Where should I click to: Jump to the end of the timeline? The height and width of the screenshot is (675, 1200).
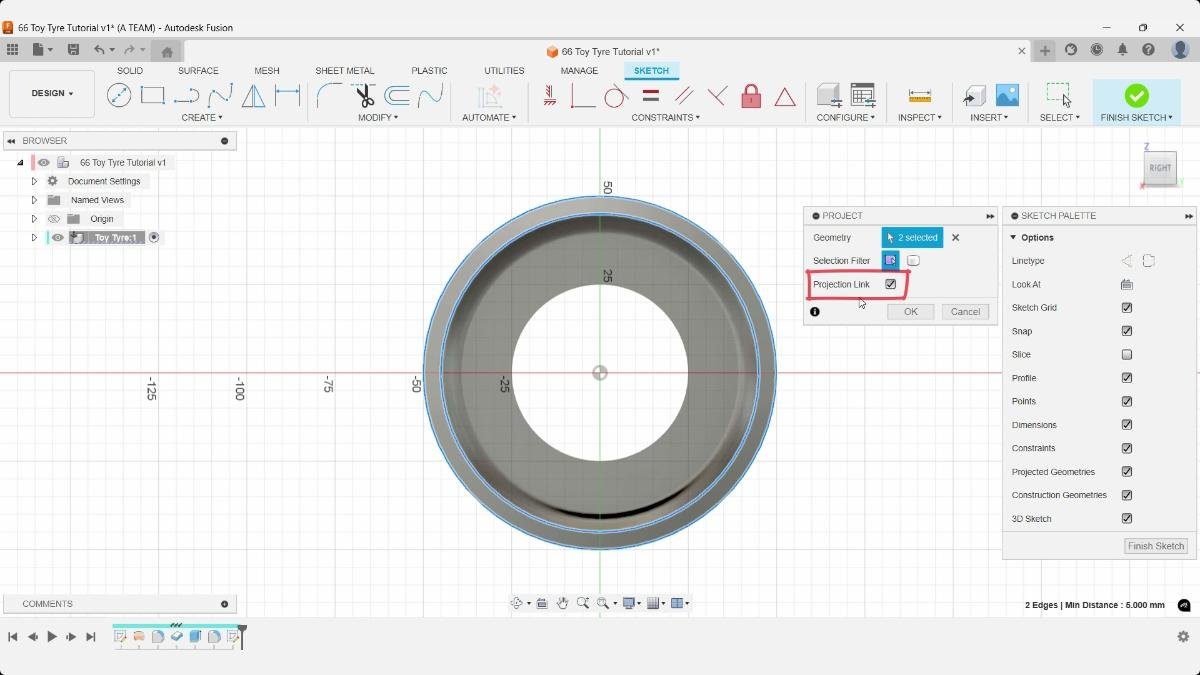point(91,637)
